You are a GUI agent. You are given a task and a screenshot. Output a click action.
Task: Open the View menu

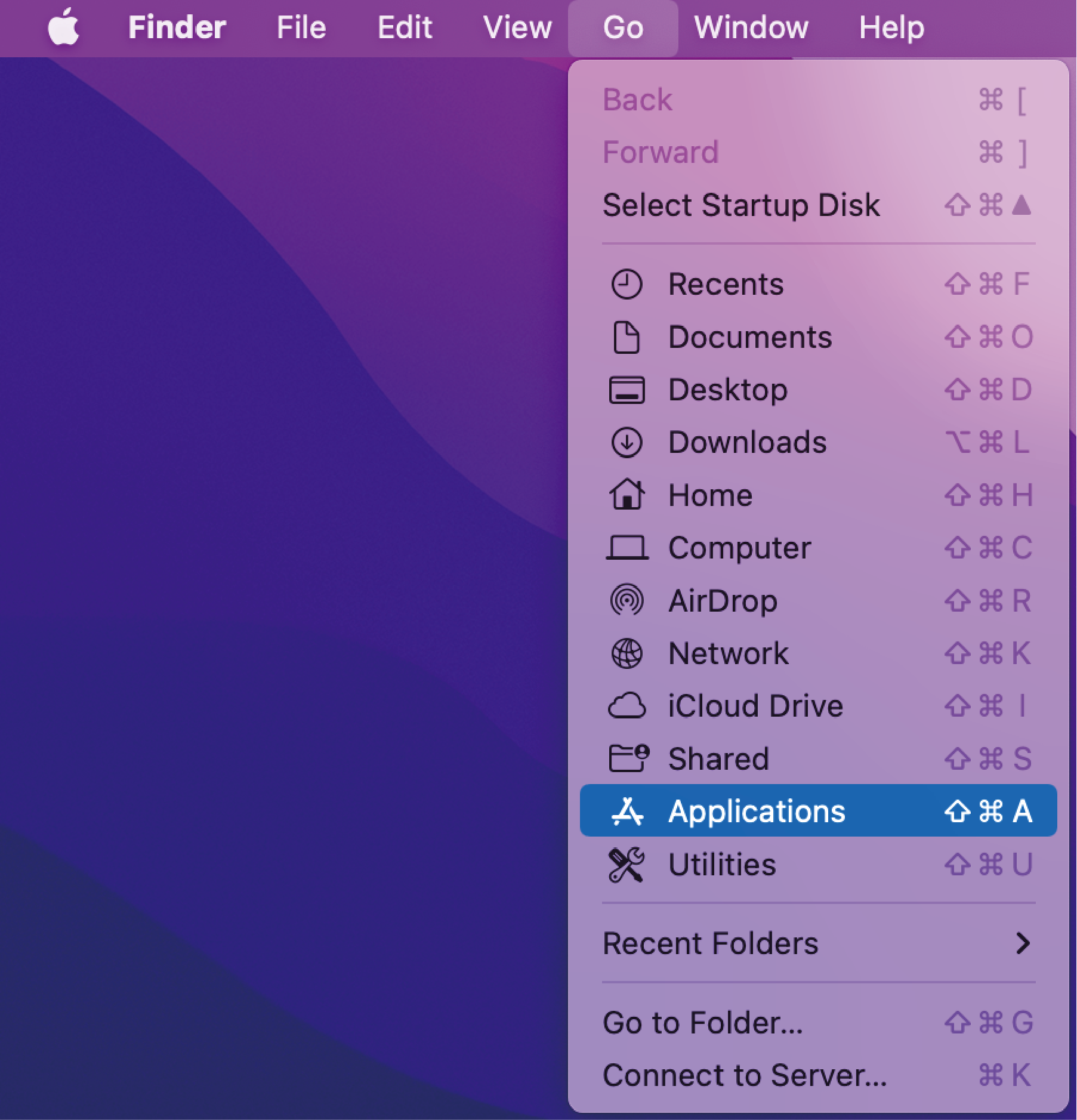[x=517, y=27]
